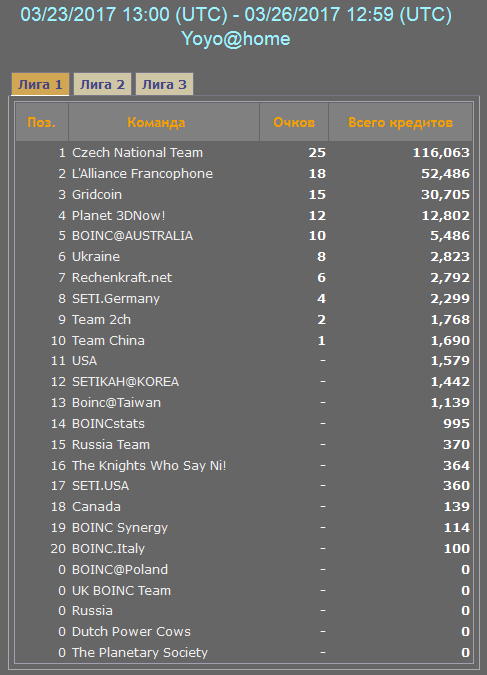Image resolution: width=487 pixels, height=675 pixels.
Task: Click The Planetary Society team name
Action: (140, 653)
